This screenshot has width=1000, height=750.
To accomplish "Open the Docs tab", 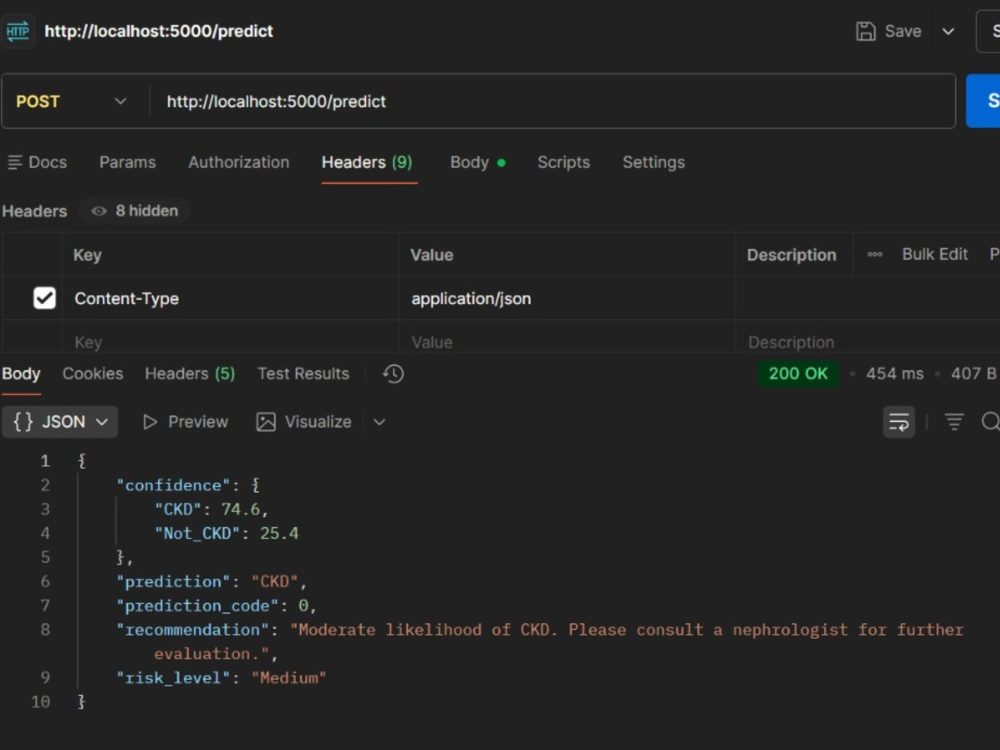I will coord(37,163).
